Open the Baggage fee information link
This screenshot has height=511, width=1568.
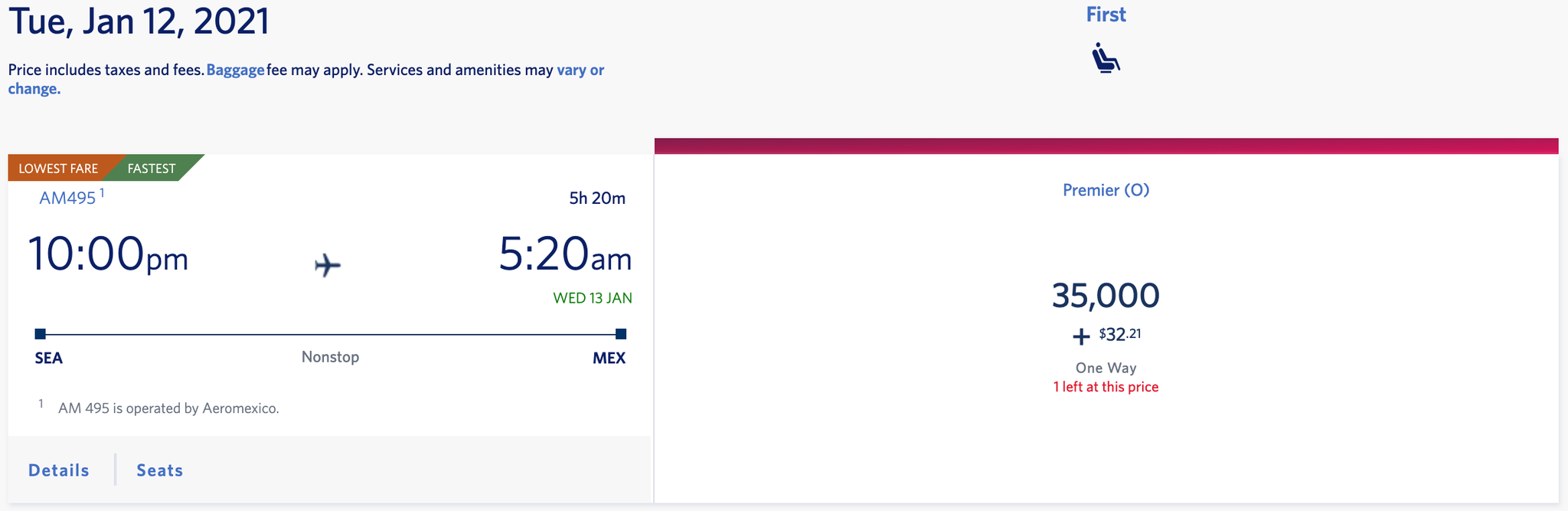pos(235,70)
